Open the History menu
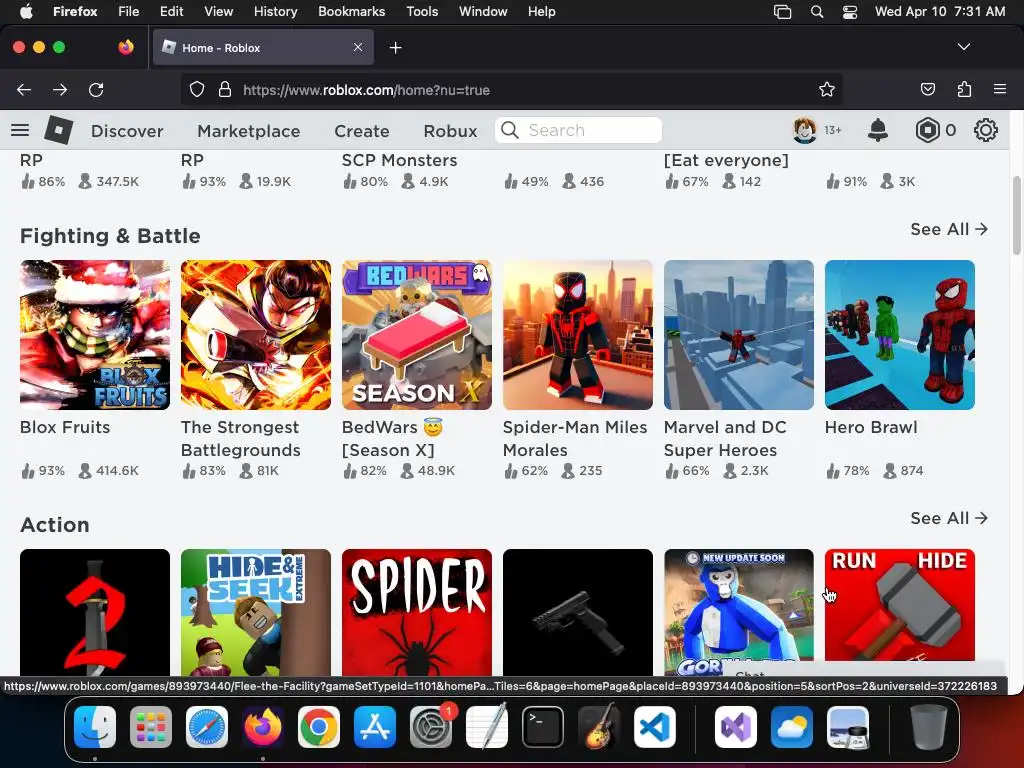Screen dimensions: 1024x768 coord(275,12)
